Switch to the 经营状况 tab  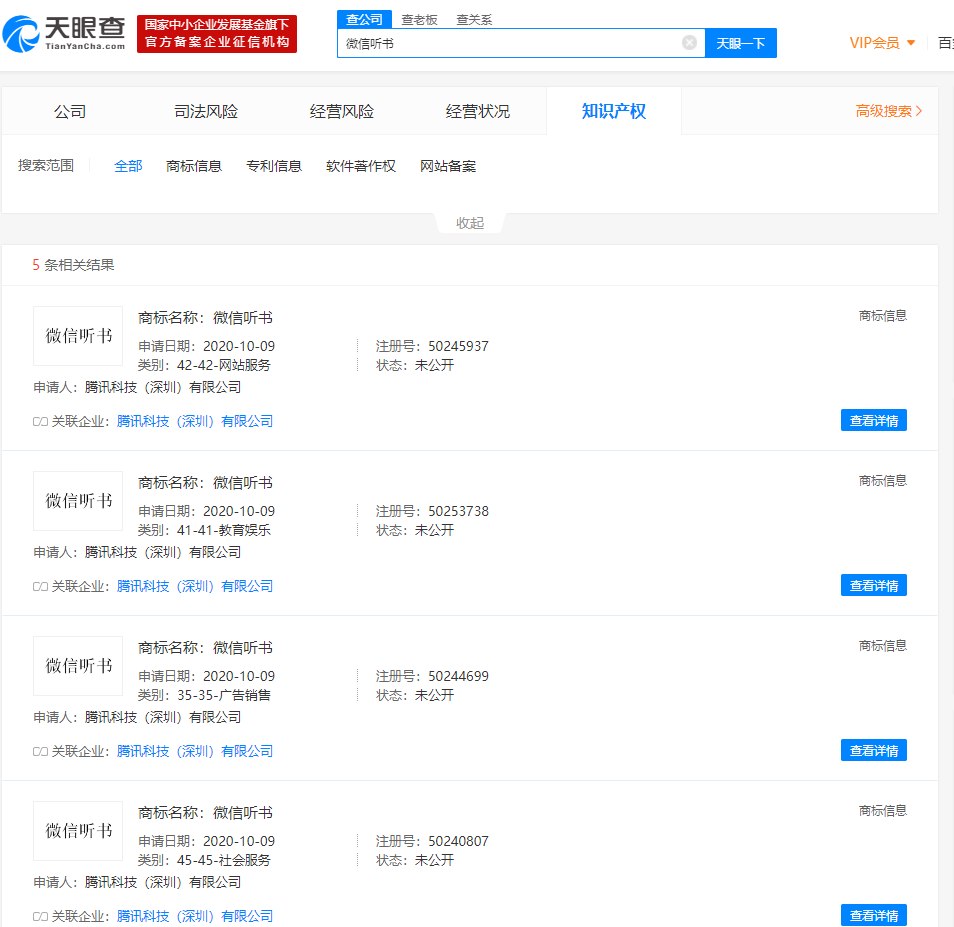478,111
